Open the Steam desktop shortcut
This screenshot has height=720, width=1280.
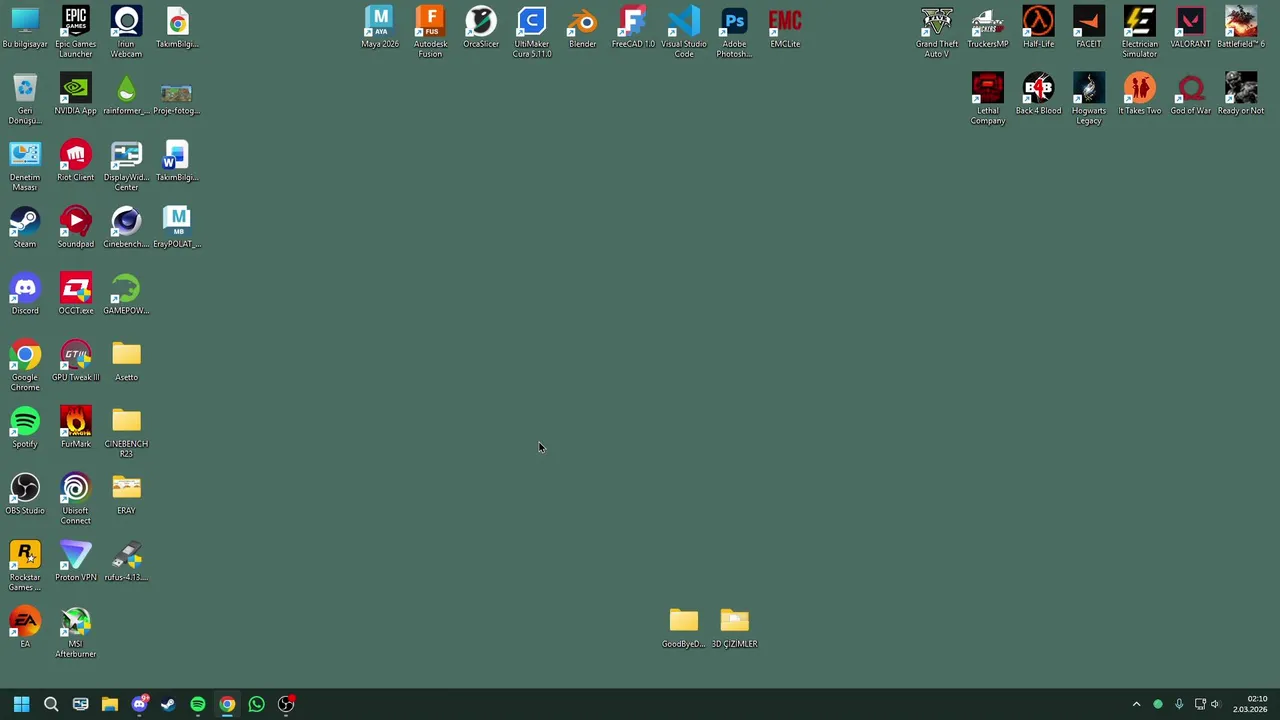click(25, 227)
